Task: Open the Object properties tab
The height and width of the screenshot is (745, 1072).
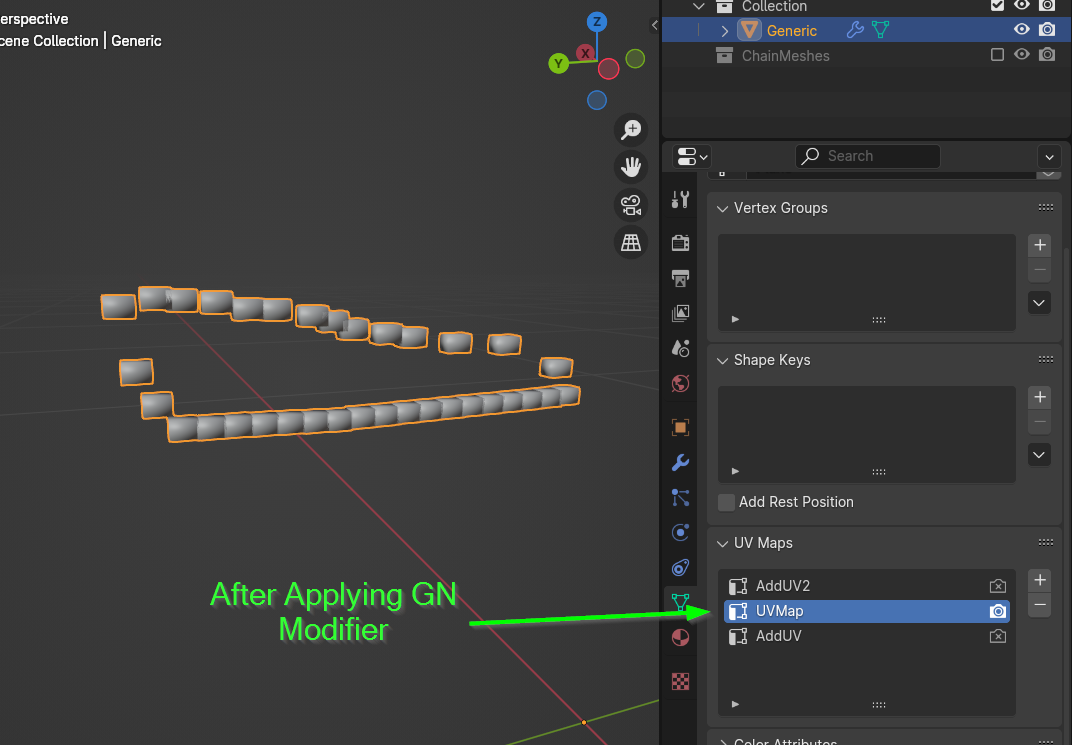Action: tap(680, 428)
